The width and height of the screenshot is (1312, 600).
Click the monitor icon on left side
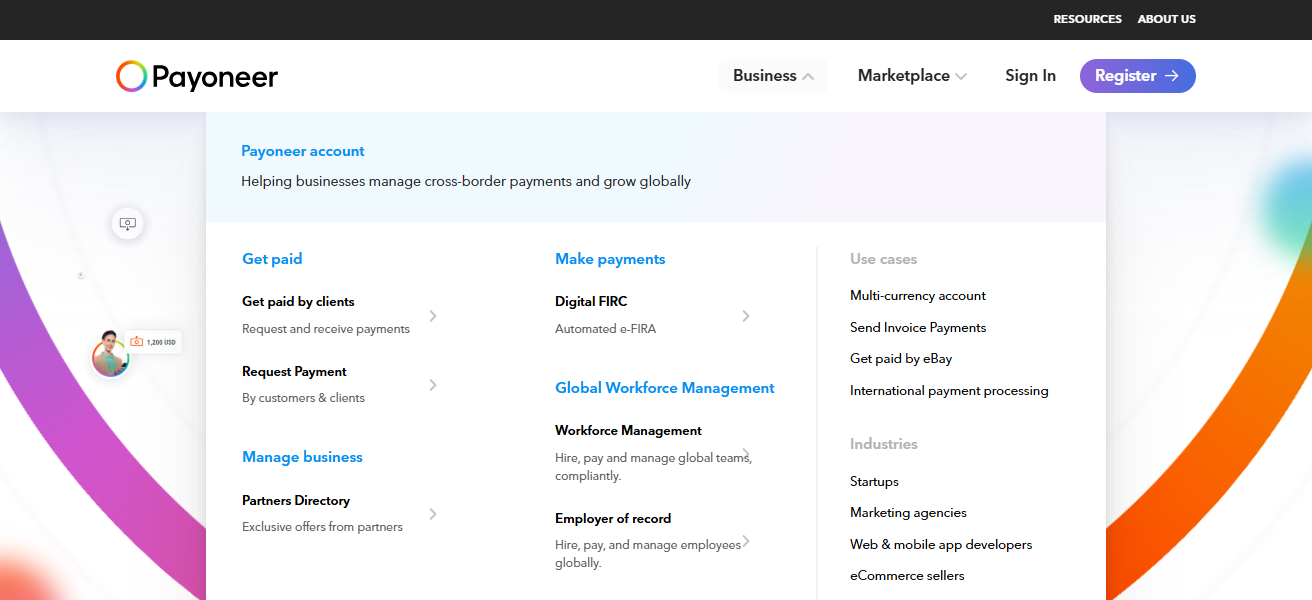pyautogui.click(x=127, y=223)
